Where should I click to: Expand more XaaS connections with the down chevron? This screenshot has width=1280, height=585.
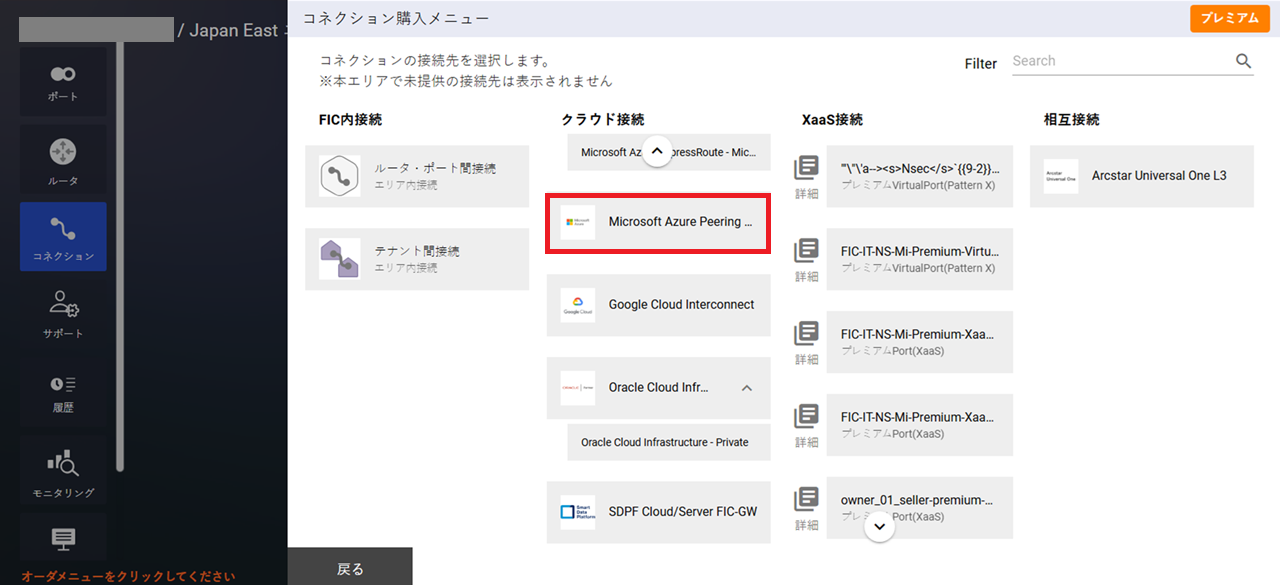(x=879, y=526)
